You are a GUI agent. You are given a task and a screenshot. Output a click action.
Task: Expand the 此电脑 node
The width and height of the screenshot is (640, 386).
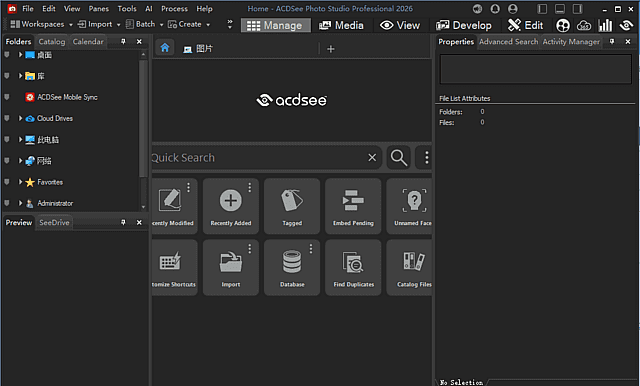[x=20, y=140]
